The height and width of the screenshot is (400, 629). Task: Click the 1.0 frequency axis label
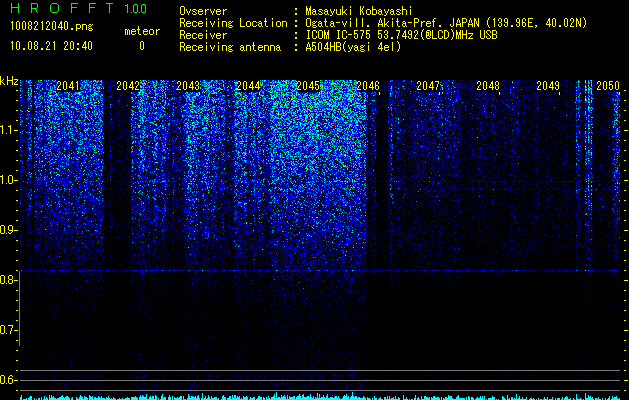(x=8, y=181)
